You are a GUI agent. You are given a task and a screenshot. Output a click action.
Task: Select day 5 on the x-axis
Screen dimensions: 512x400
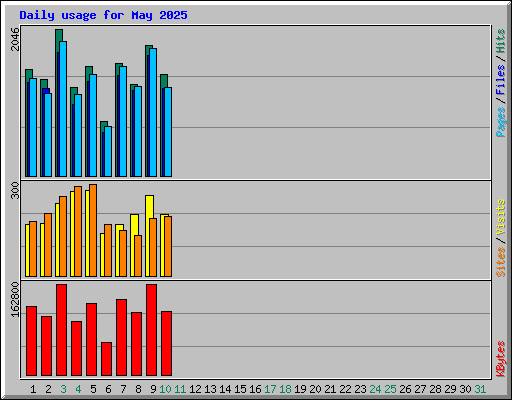(x=93, y=389)
